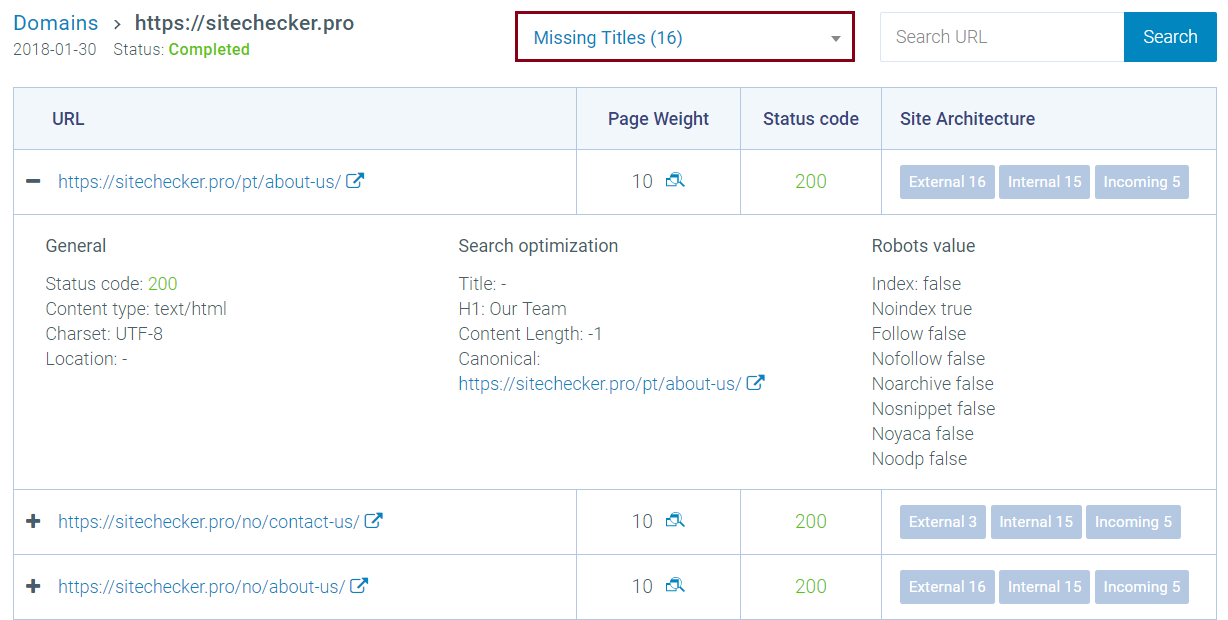Viewport: 1228px width, 620px height.
Task: Click the Search button
Action: coord(1170,37)
